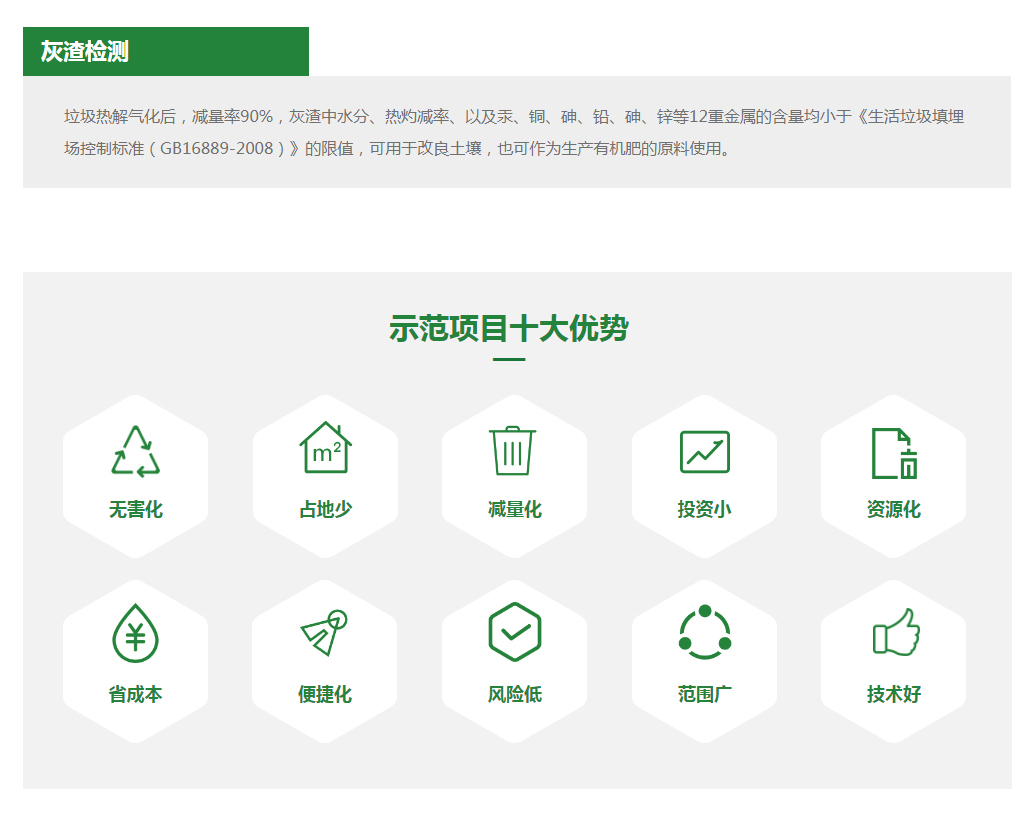Screen dimensions: 1035x813
Task: Click the 资源化 label
Action: pyautogui.click(x=893, y=510)
